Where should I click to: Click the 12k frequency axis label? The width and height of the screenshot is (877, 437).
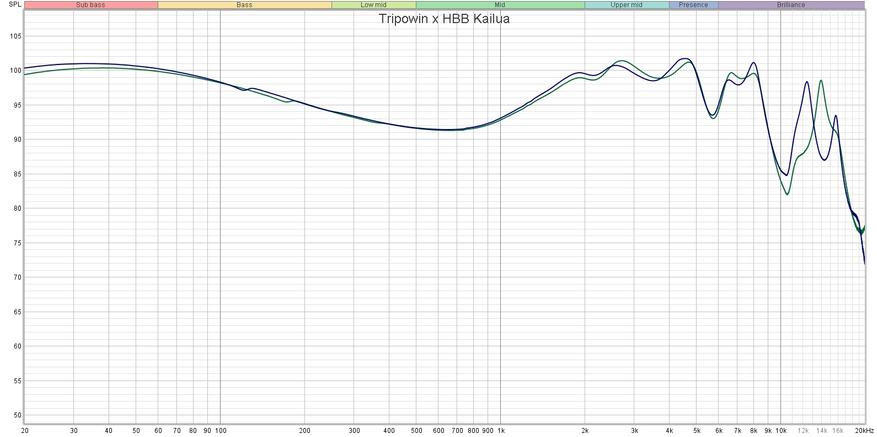click(803, 431)
